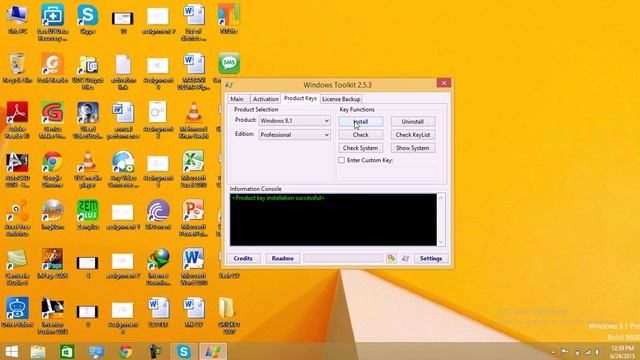Click the Check System button
640x360 pixels.
click(x=361, y=148)
